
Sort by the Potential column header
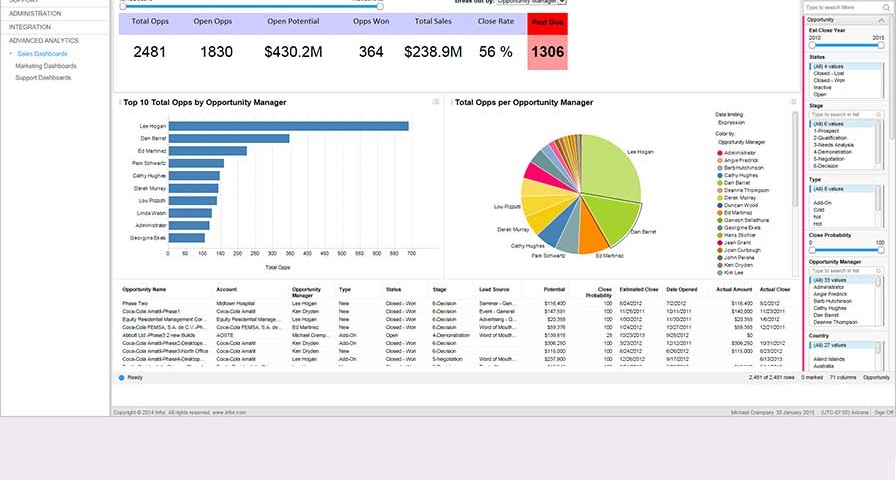click(554, 290)
